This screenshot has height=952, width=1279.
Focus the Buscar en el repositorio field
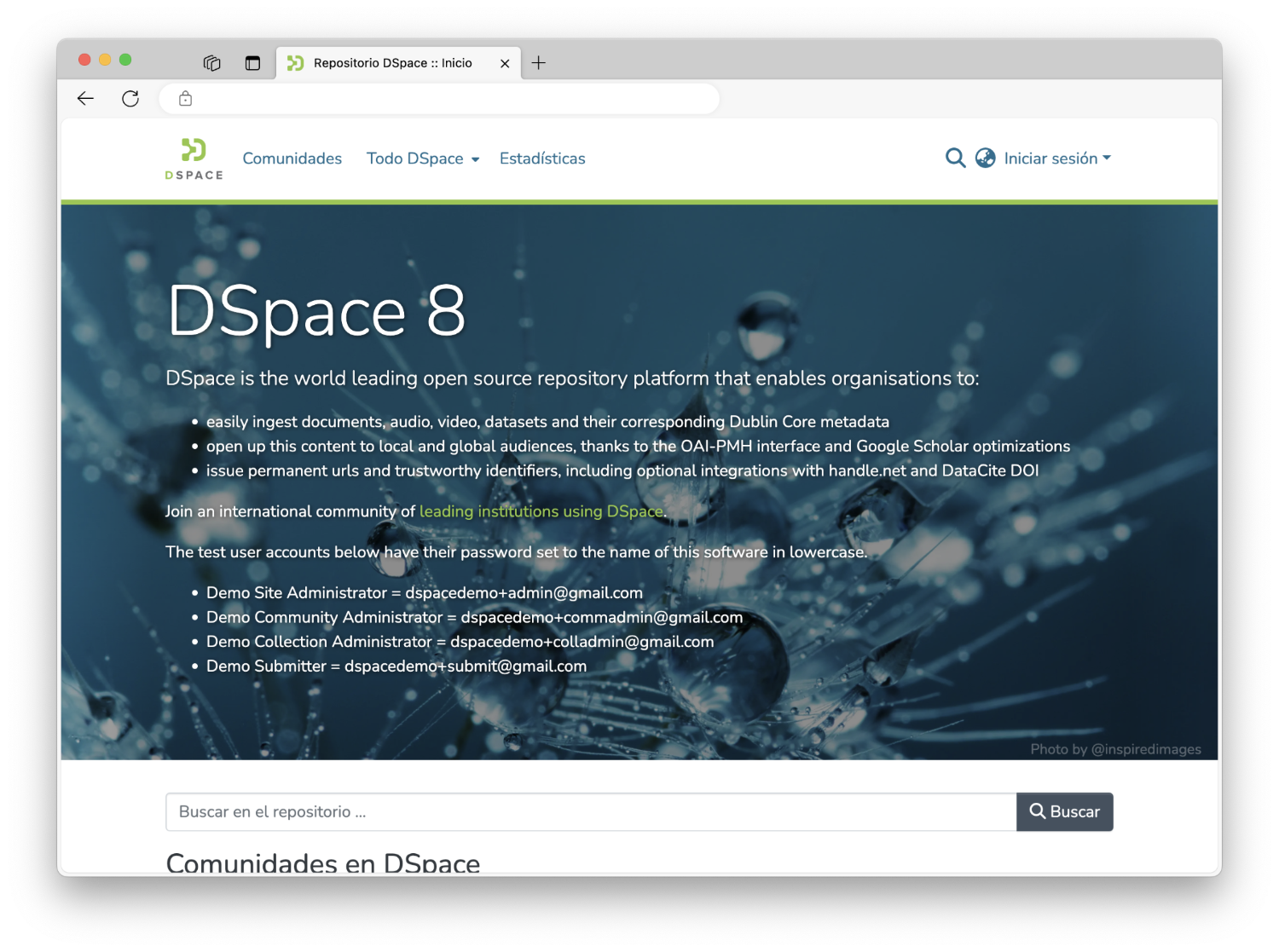click(591, 812)
